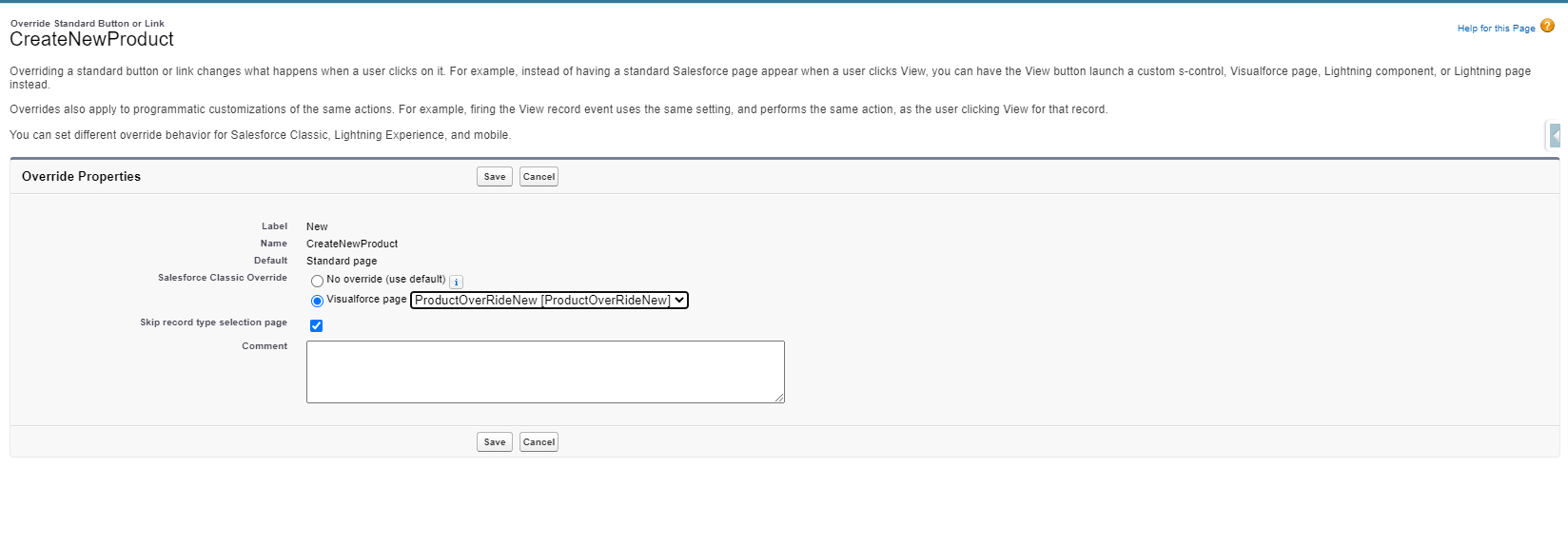Screen dimensions: 1568x547
Task: Open the ProductOverRideNew Visualforce page dropdown
Action: coord(549,301)
